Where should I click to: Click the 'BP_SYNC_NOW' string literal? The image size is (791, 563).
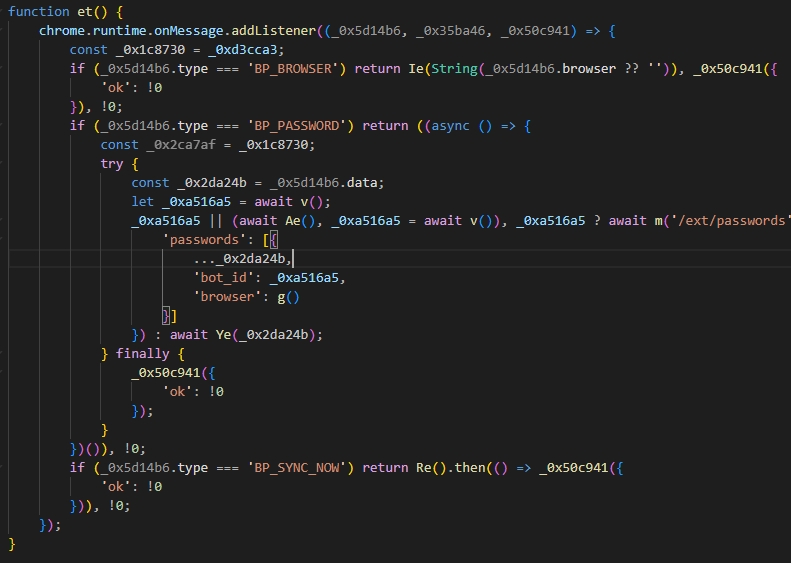point(297,468)
